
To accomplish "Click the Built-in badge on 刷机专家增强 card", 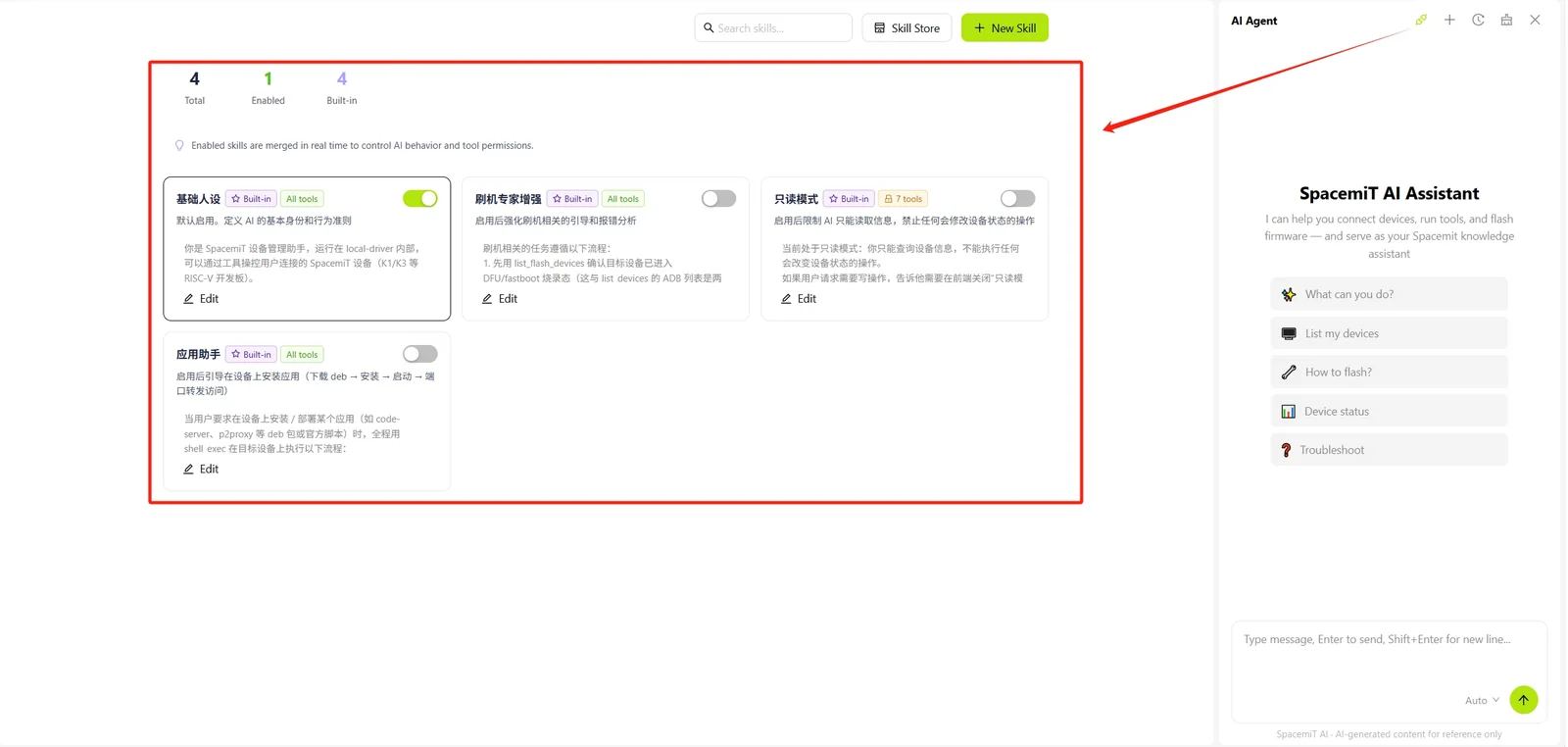I will 572,199.
